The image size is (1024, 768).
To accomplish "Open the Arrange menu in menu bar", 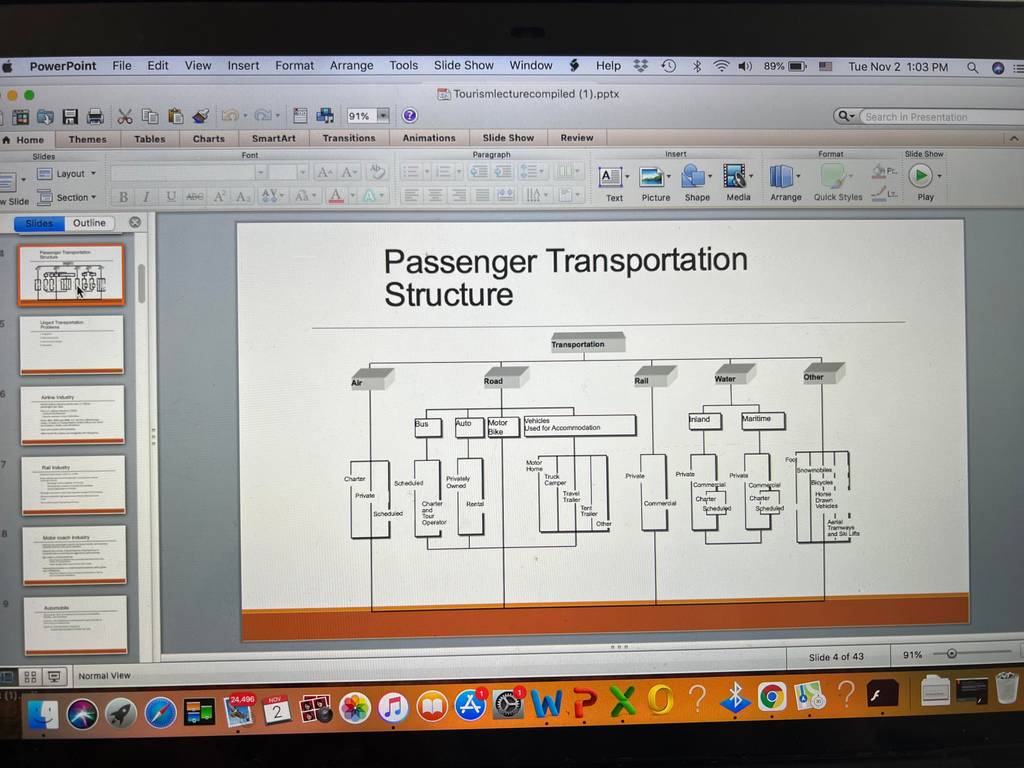I will tap(351, 65).
